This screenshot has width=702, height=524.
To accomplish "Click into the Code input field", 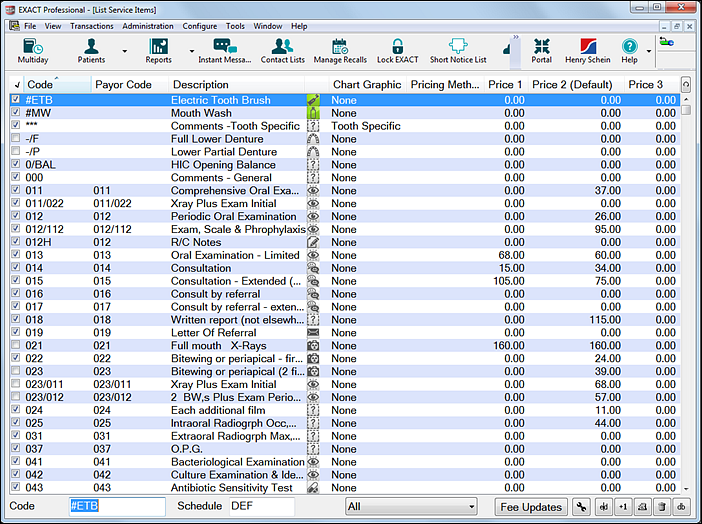I will point(116,507).
